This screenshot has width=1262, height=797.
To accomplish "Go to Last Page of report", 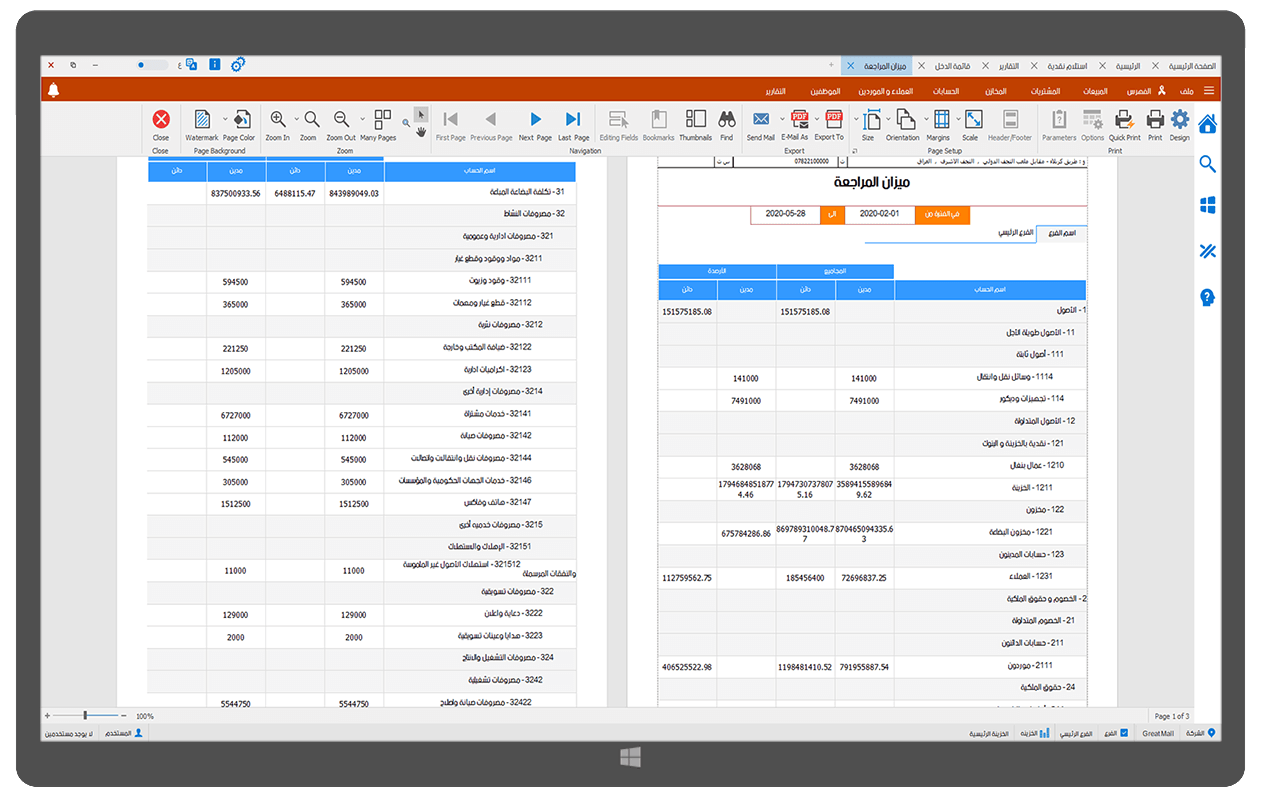I will tap(573, 122).
